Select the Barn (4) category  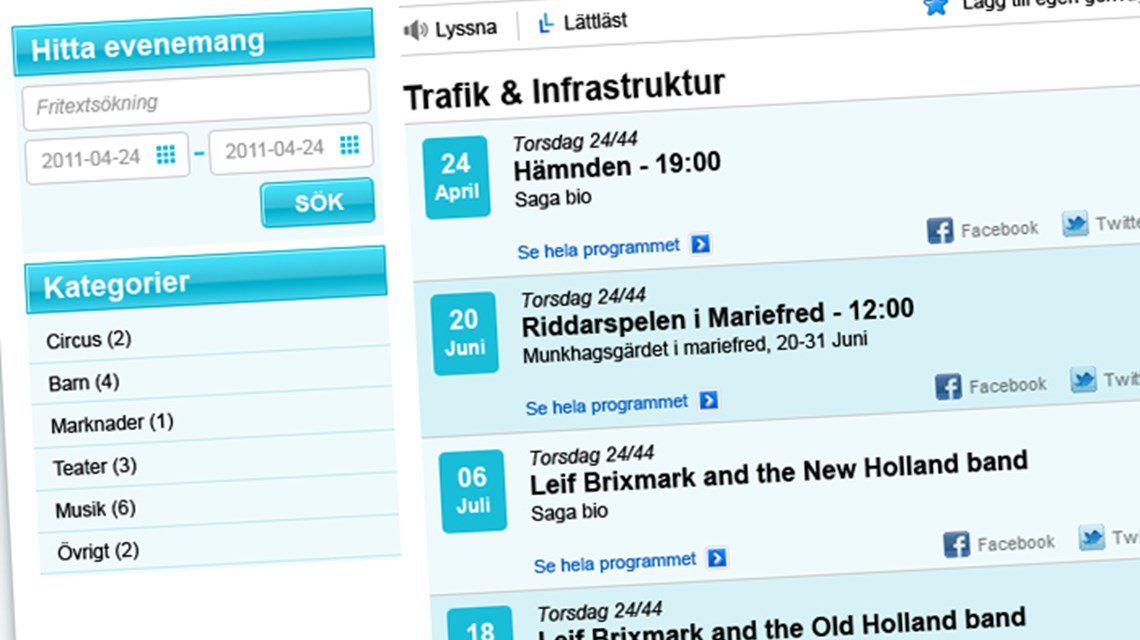pyautogui.click(x=84, y=382)
